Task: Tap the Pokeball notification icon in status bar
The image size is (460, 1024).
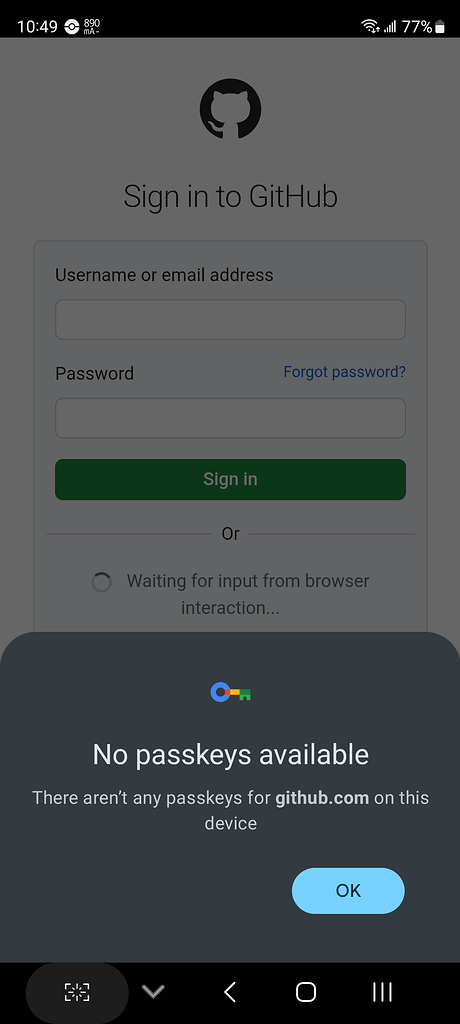Action: pos(71,27)
